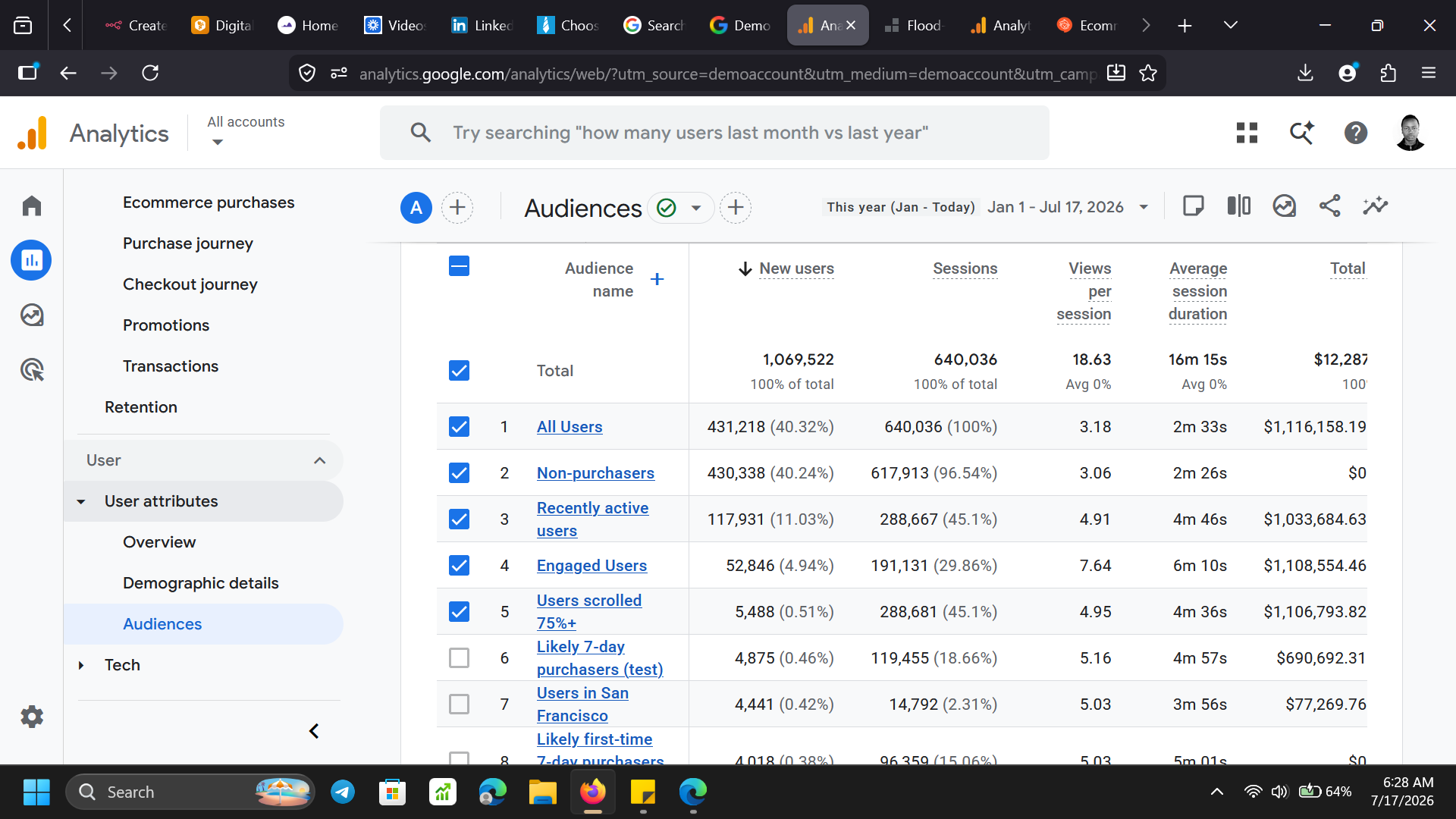Open the All accounts dropdown

[246, 131]
